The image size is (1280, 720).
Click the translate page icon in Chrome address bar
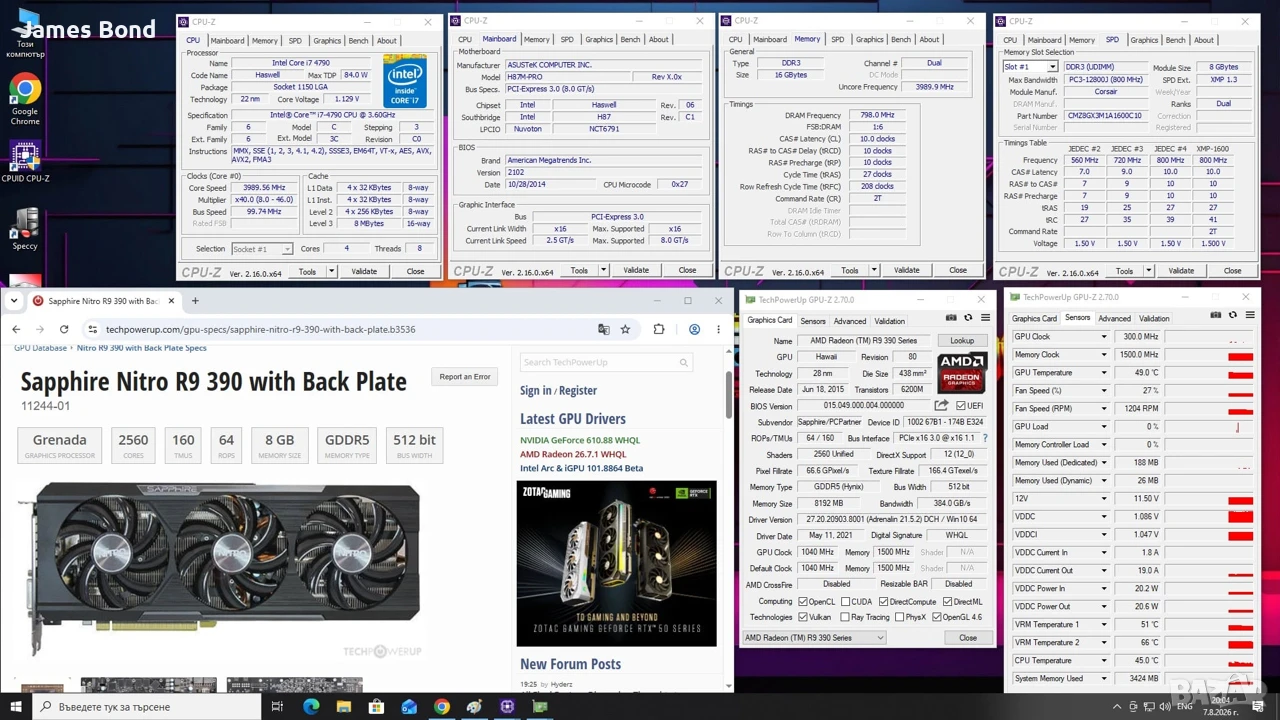603,329
